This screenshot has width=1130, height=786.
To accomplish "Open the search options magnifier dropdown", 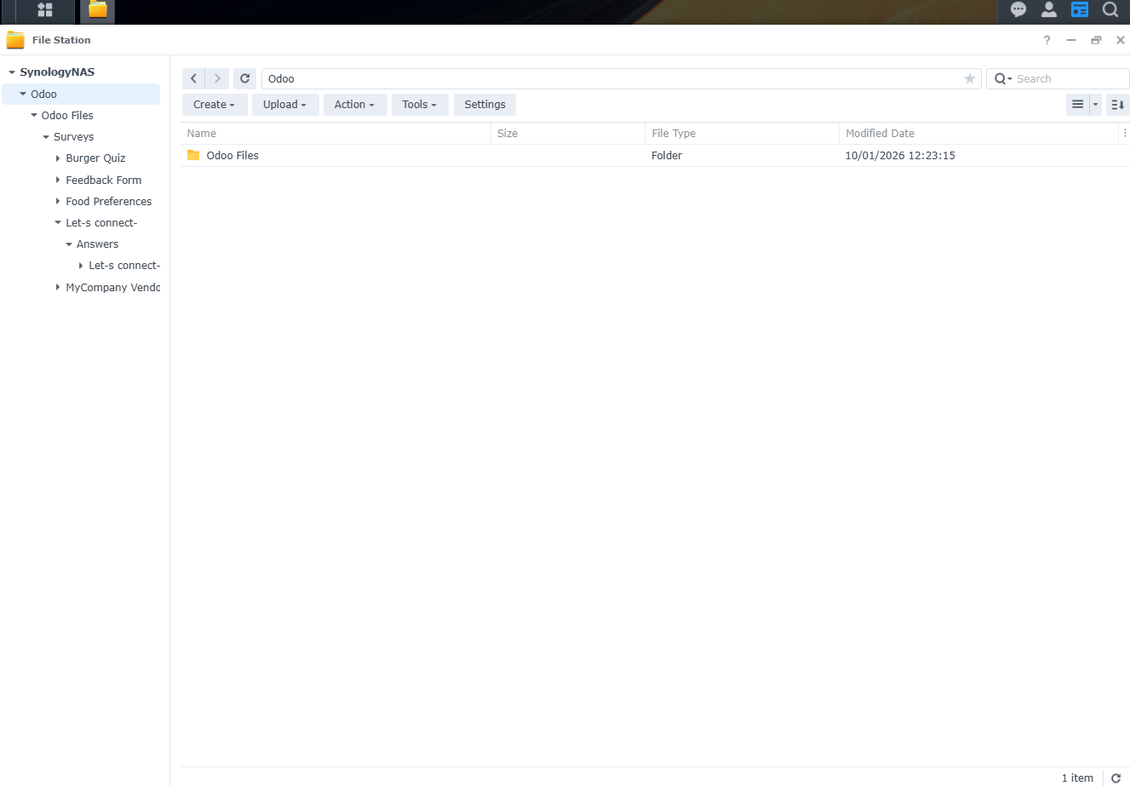I will [x=1002, y=79].
